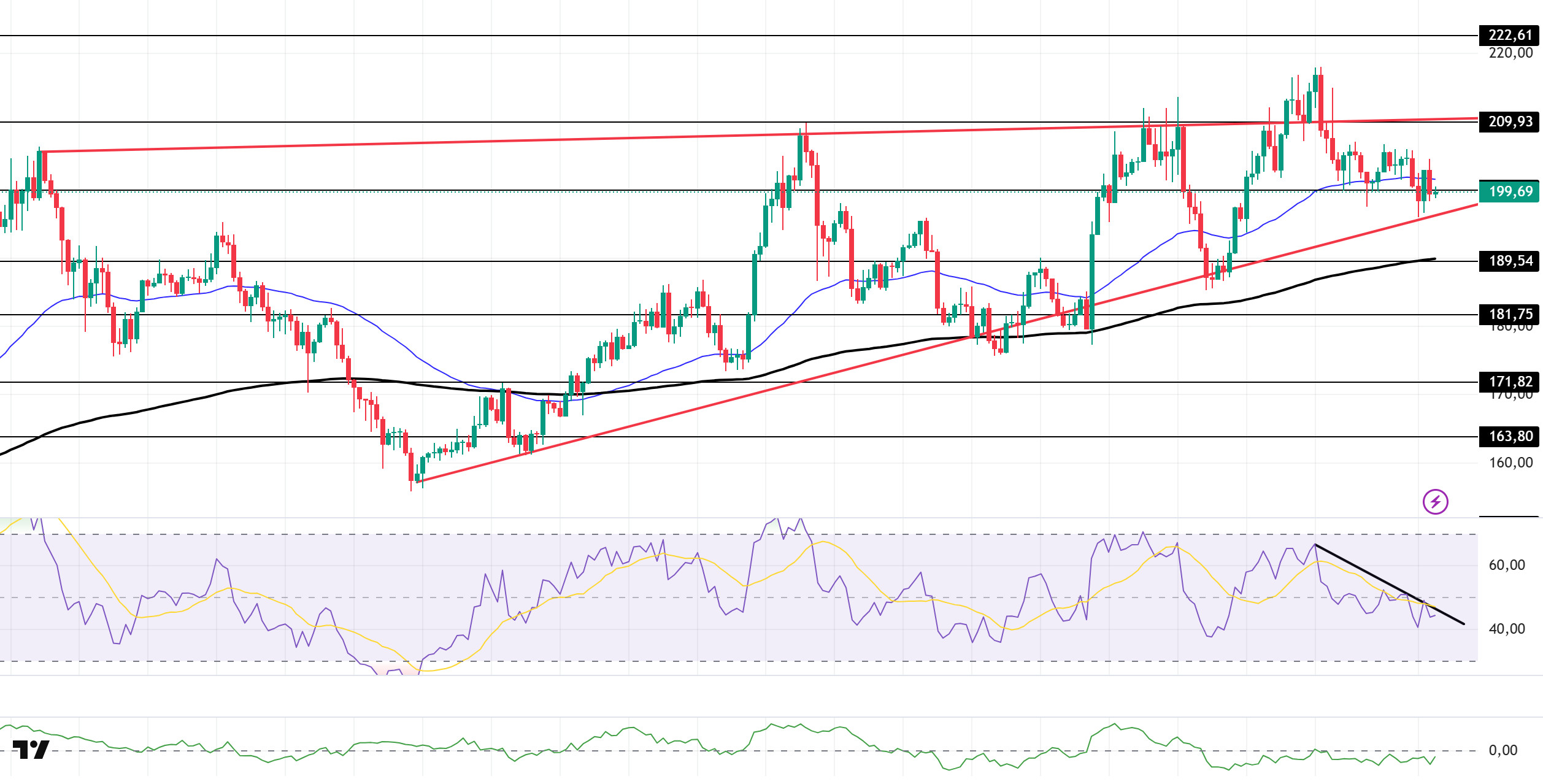
Task: Click the green 199,69 current price label
Action: 1510,191
